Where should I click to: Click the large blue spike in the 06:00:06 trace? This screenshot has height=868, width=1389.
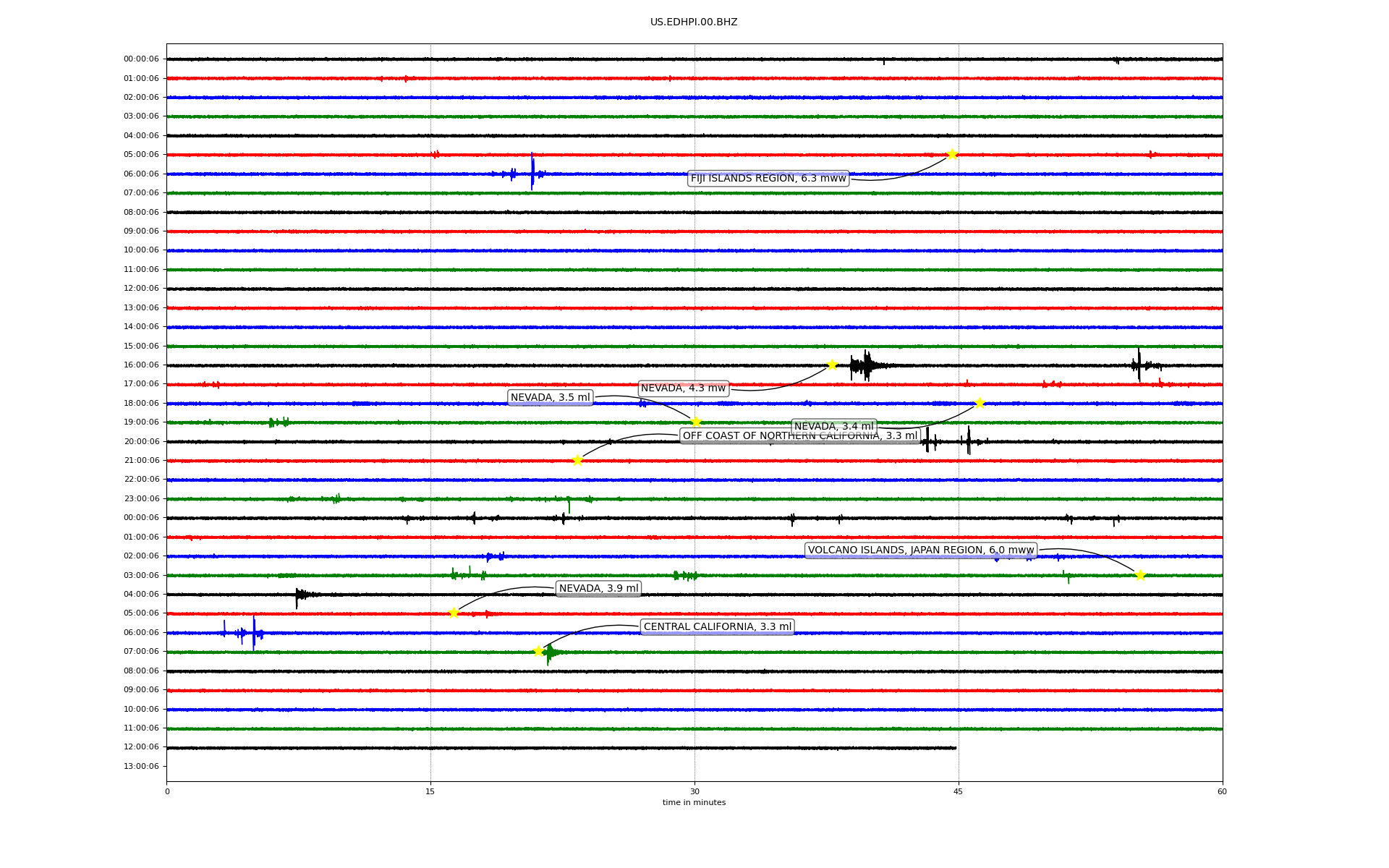click(532, 172)
